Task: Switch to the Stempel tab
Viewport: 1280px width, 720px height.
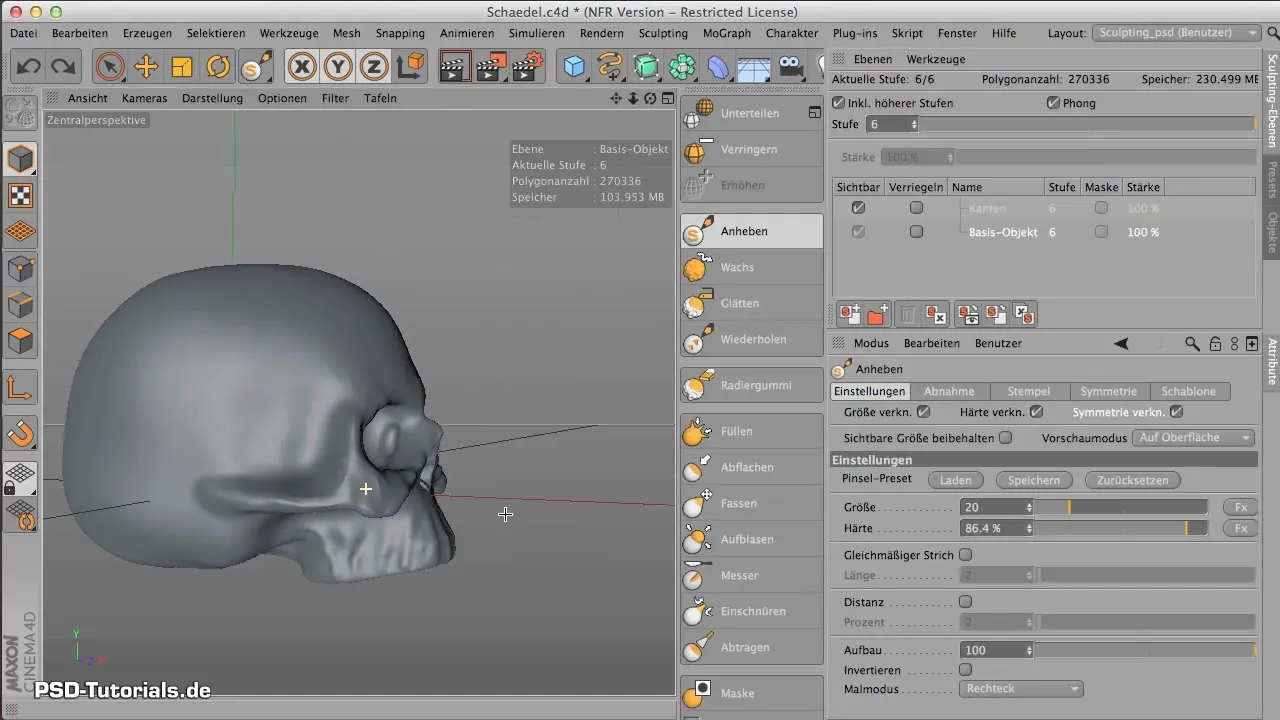Action: point(1029,392)
